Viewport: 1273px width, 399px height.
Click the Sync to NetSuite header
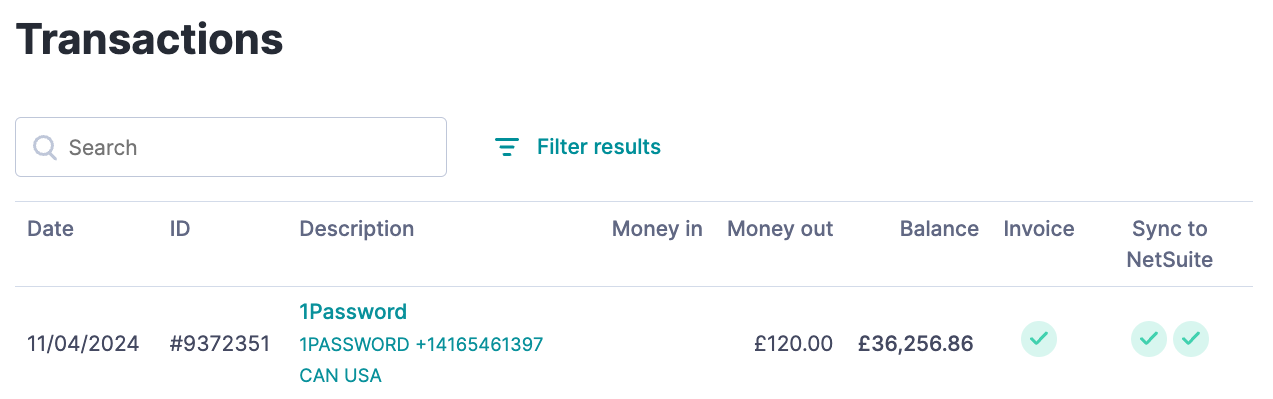pyautogui.click(x=1170, y=244)
